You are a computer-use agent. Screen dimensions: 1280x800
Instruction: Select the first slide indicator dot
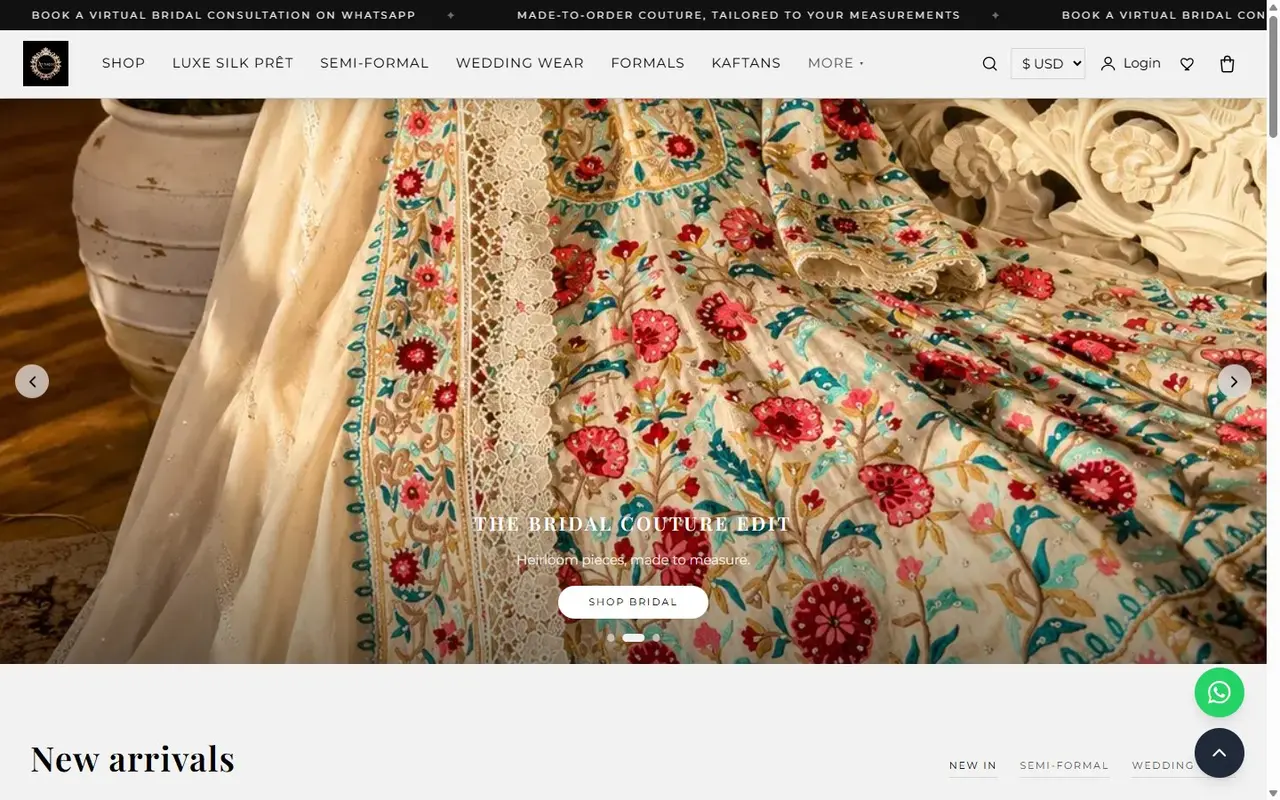[x=611, y=637]
